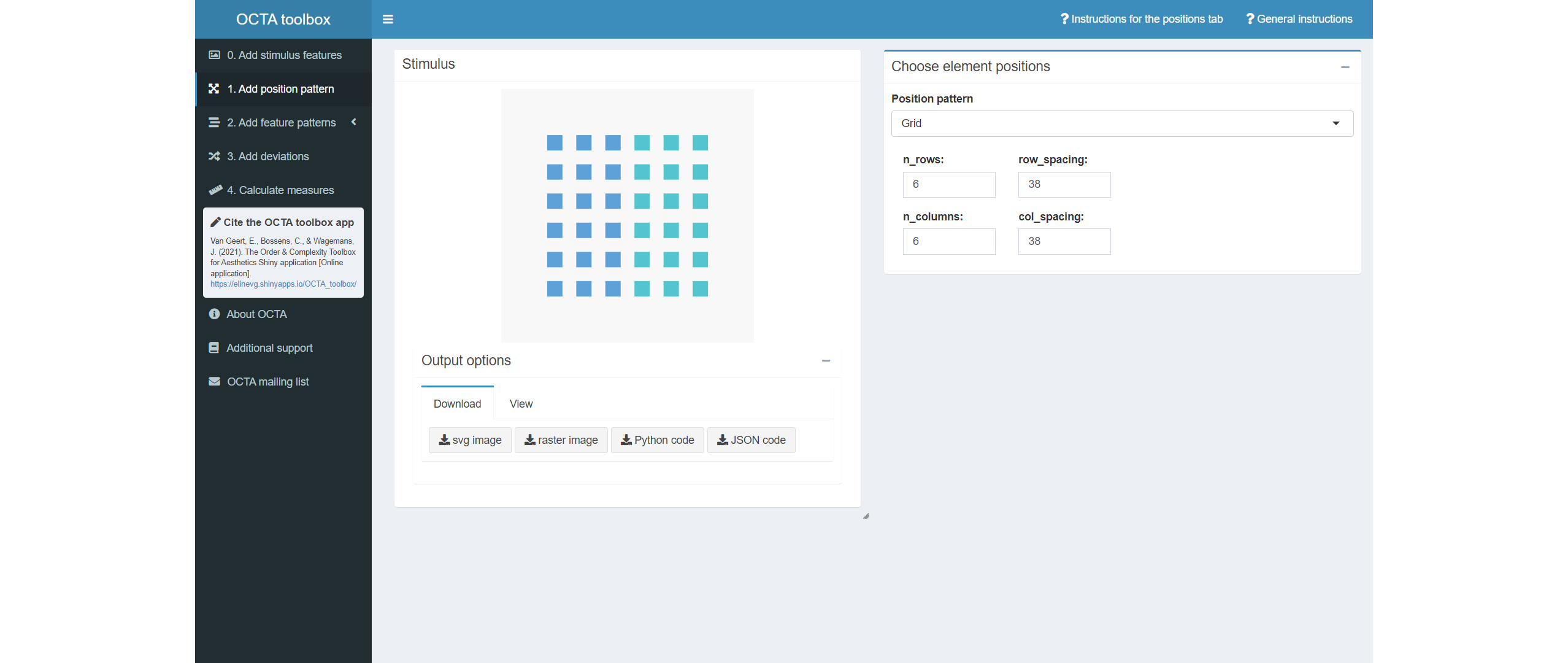Viewport: 1568px width, 663px height.
Task: Click the ruler icon beside Calculate measures
Action: pos(215,190)
